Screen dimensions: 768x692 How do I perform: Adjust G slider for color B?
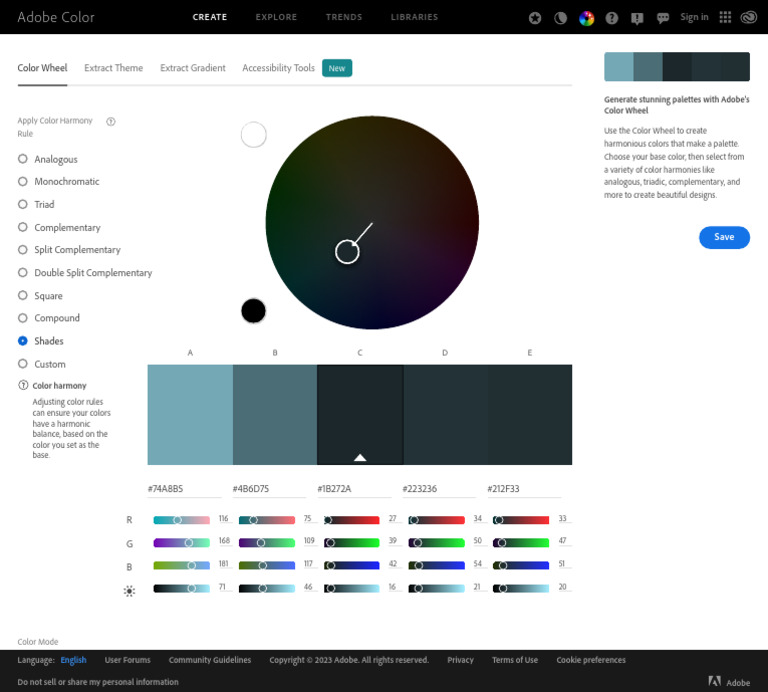coord(266,543)
